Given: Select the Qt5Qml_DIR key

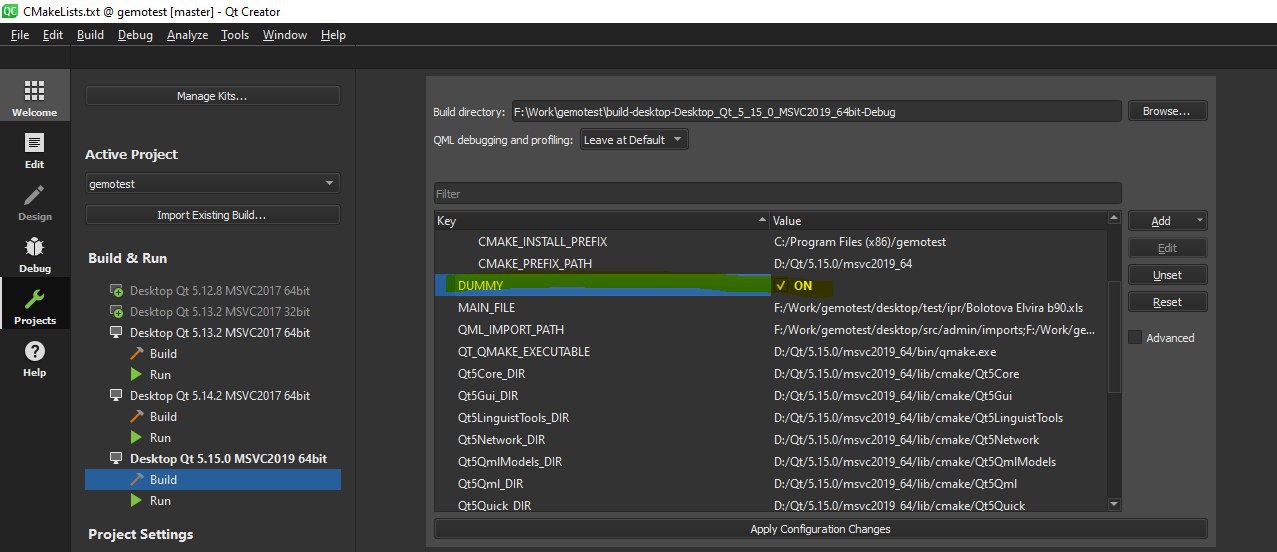Looking at the screenshot, I should pos(490,484).
